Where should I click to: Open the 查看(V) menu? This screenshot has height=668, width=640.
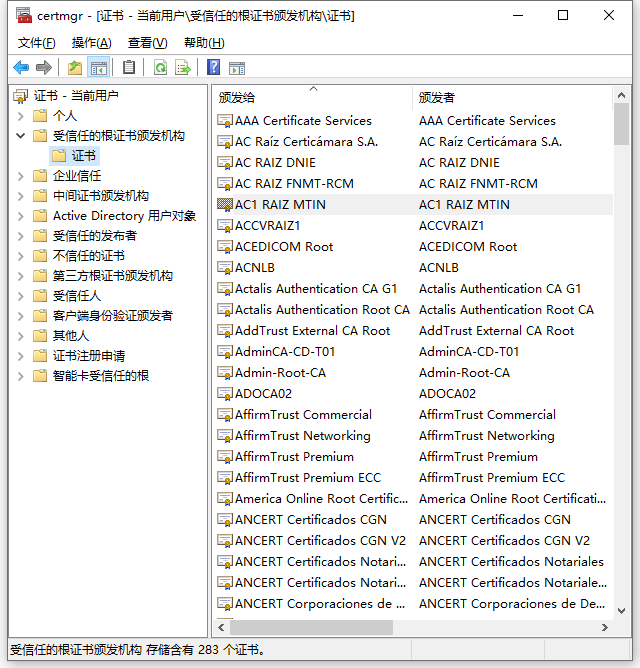[147, 43]
